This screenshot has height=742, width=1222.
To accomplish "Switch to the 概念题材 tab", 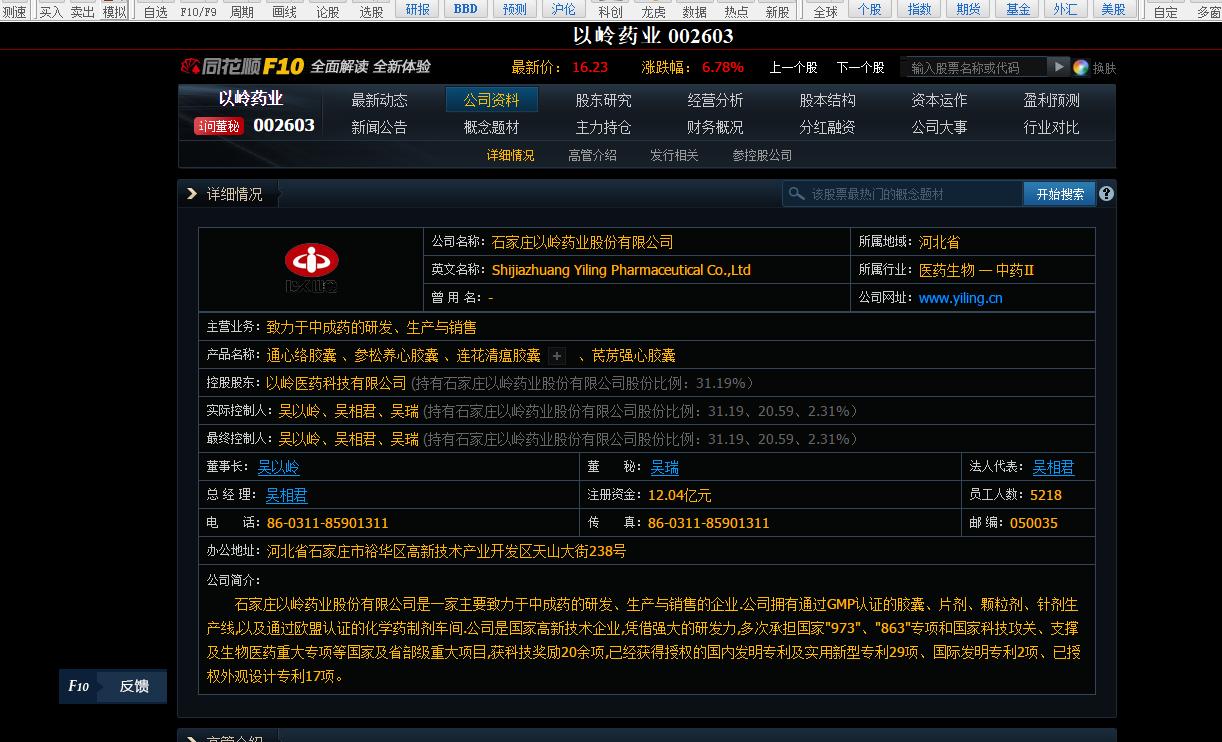I will (492, 127).
